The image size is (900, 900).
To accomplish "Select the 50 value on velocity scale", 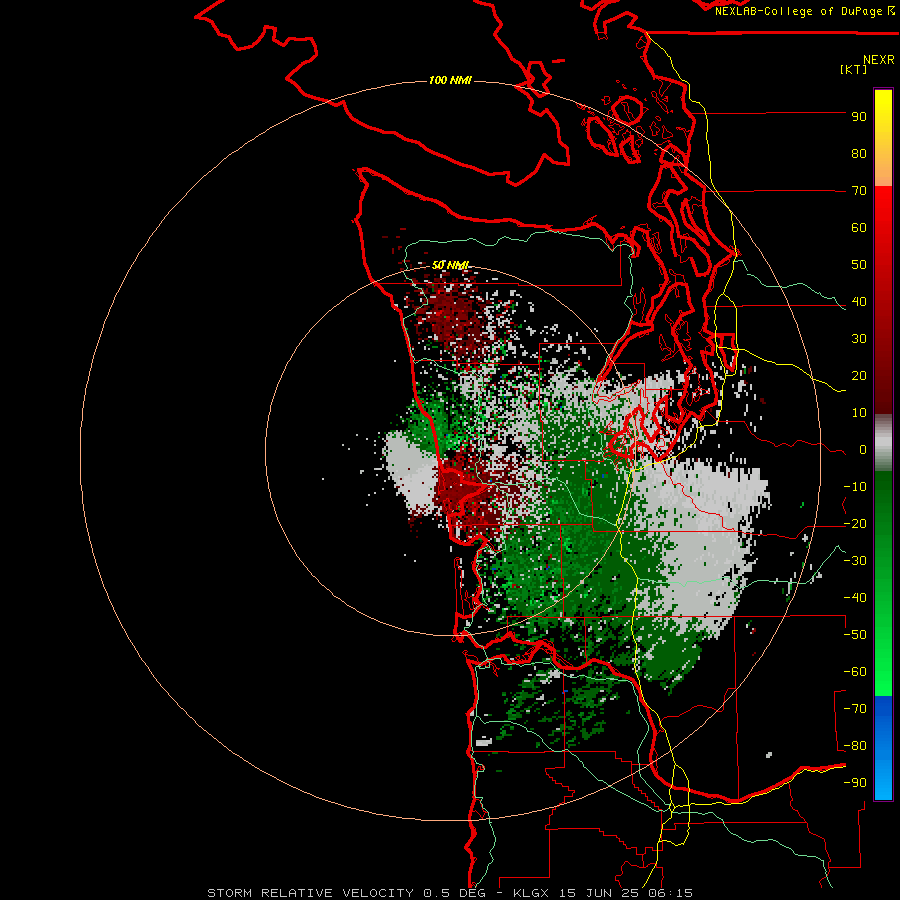I will [x=859, y=265].
